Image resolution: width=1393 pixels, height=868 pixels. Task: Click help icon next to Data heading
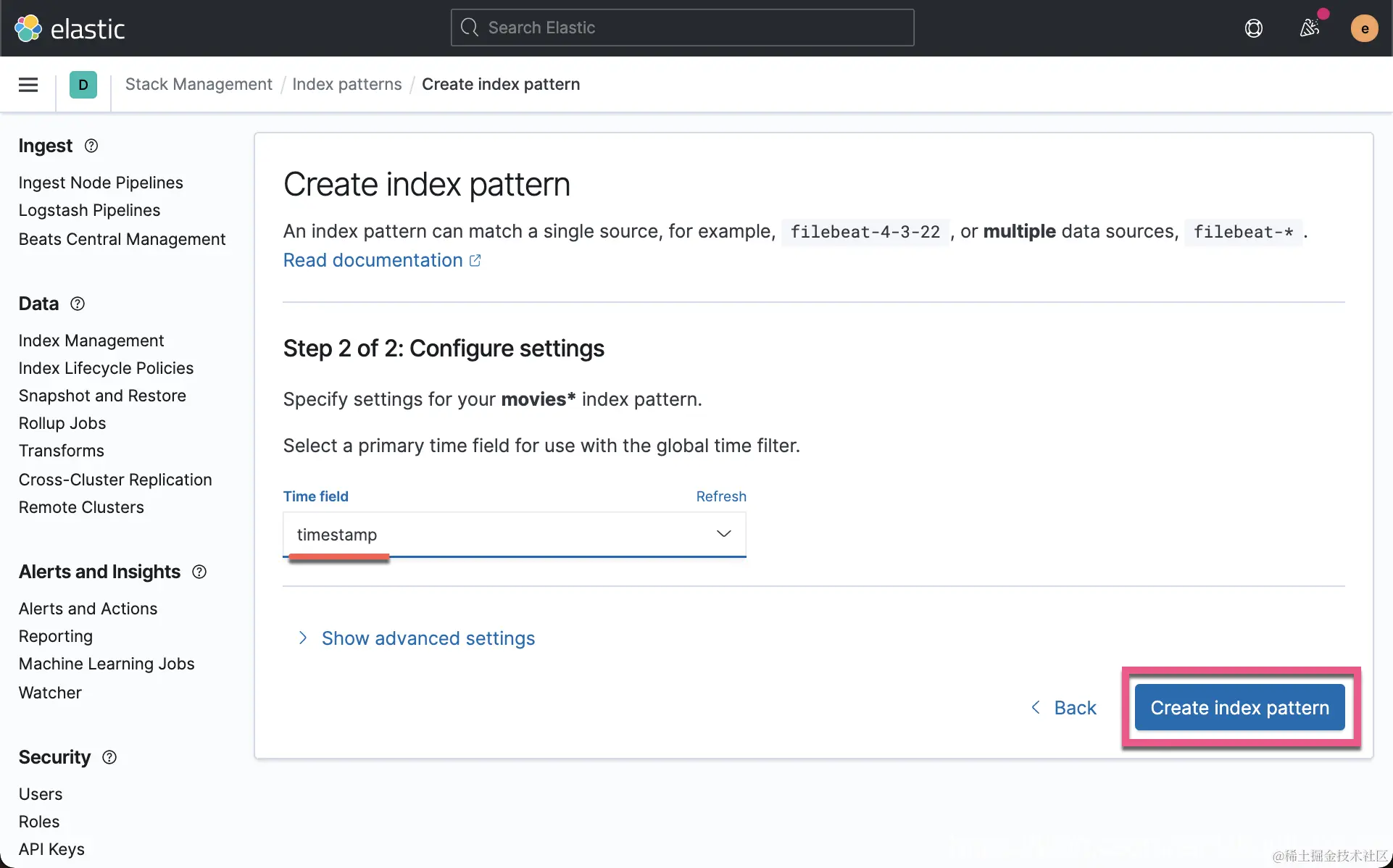(x=78, y=304)
